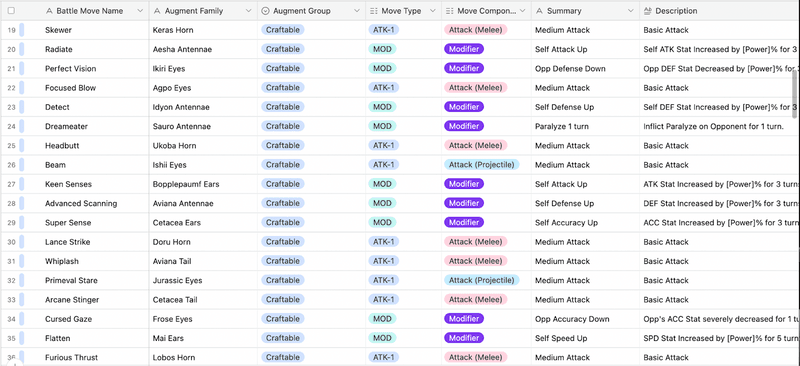This screenshot has width=800, height=366.
Task: Click the Keras Horn augment family cell
Action: (x=203, y=30)
